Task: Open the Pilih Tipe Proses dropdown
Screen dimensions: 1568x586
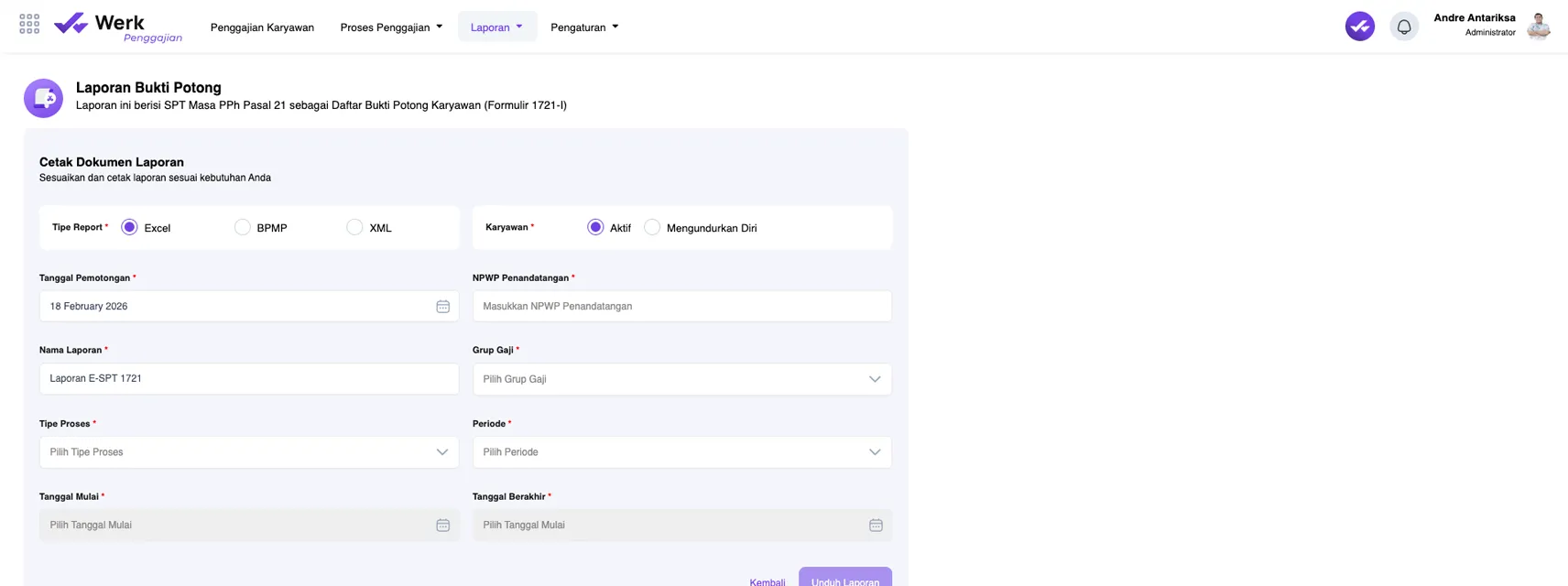Action: coord(248,452)
